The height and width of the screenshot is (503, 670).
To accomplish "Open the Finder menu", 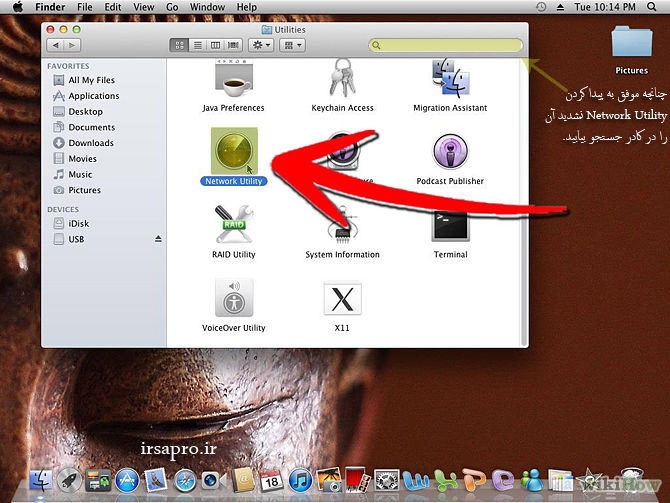I will [50, 7].
